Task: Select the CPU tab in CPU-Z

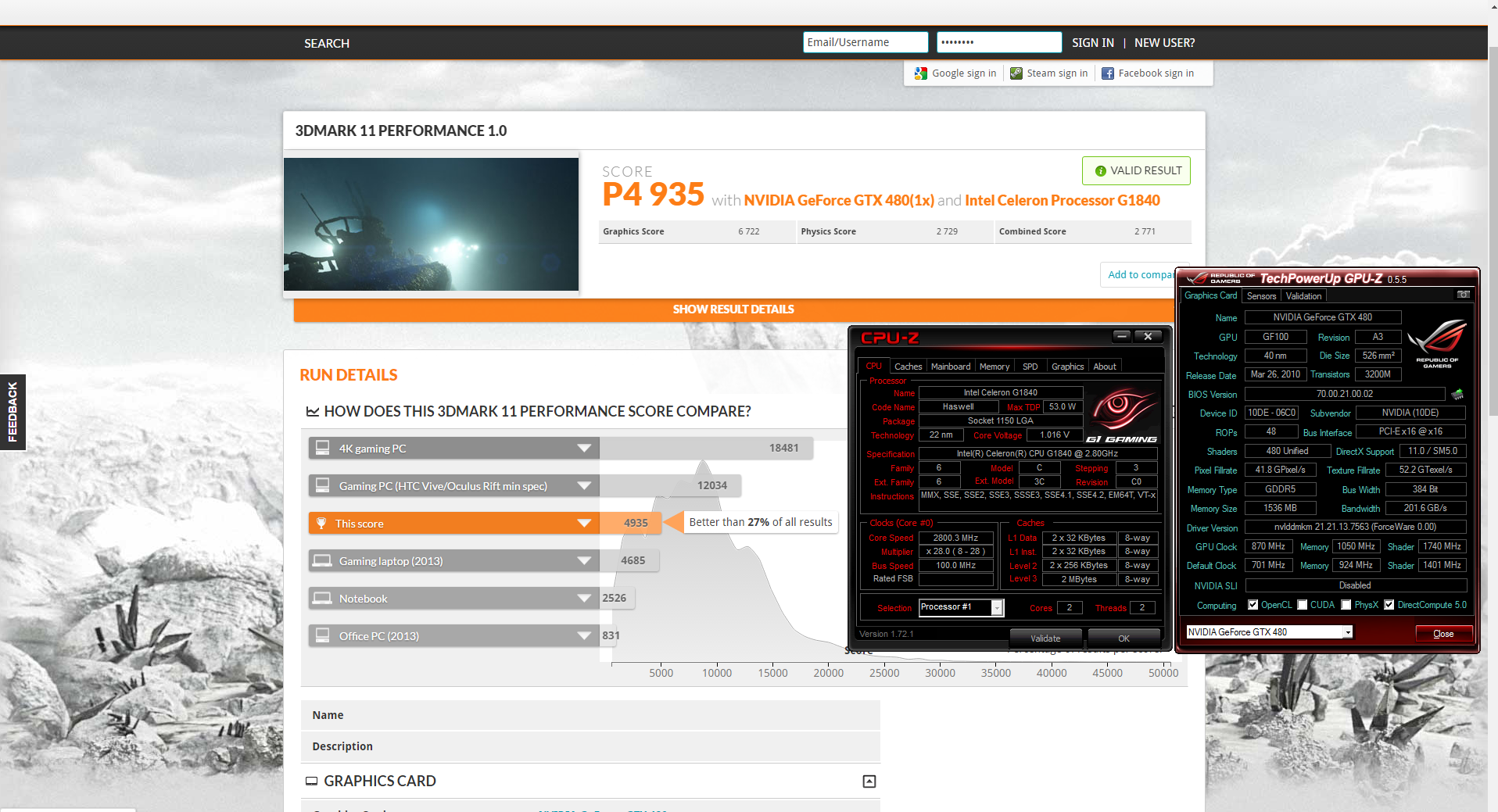Action: (874, 366)
